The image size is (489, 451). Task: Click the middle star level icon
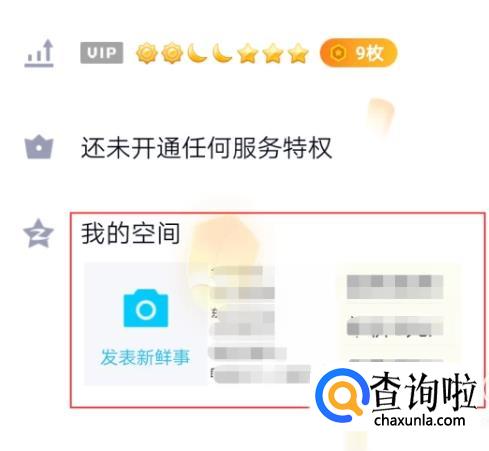[273, 53]
